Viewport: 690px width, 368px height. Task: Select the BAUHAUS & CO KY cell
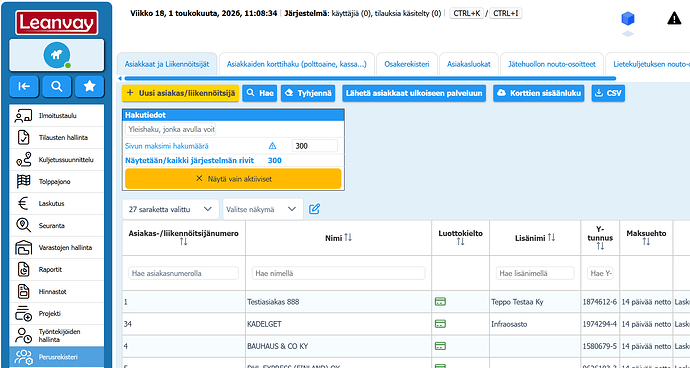(338, 346)
